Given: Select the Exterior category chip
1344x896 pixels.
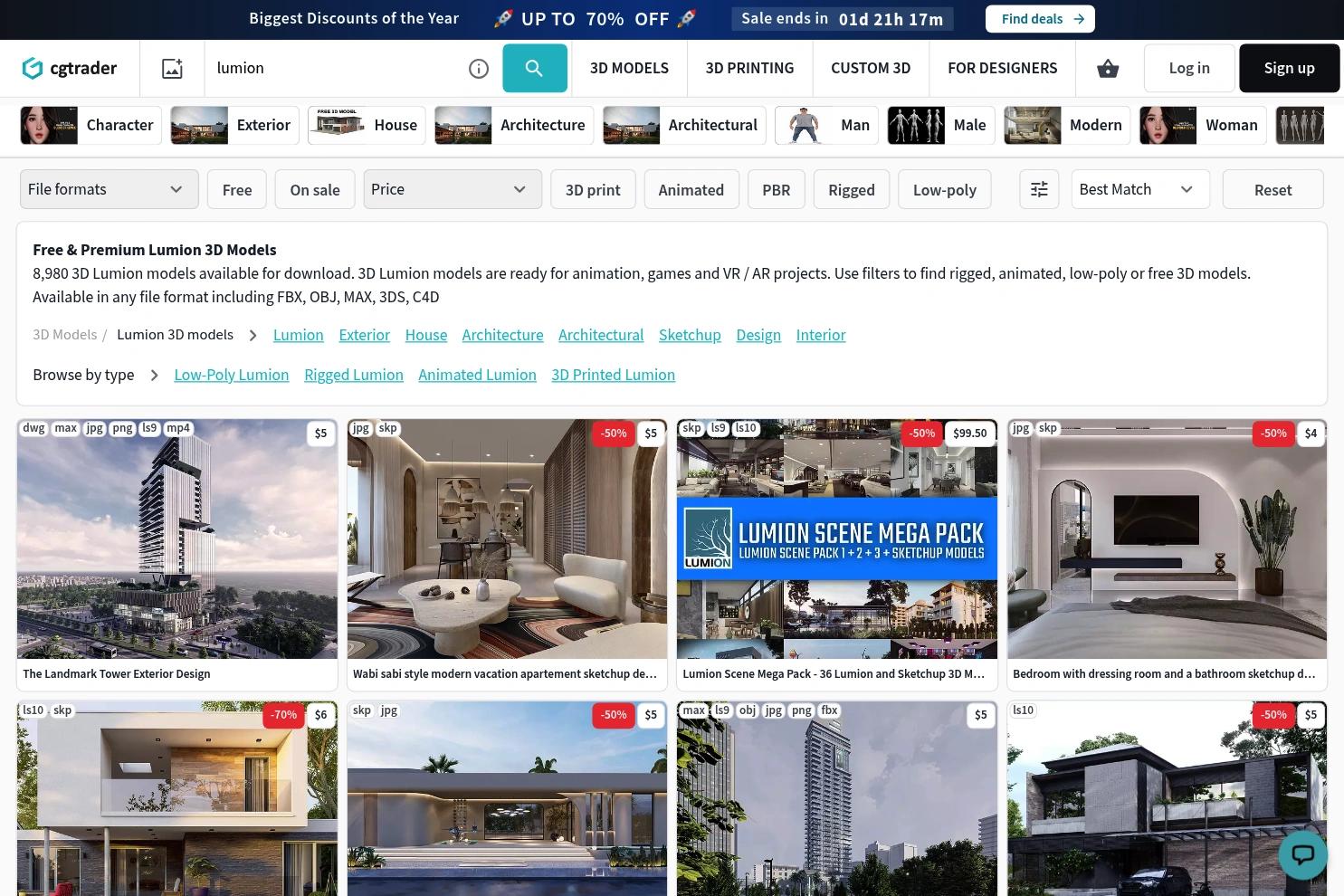Looking at the screenshot, I should 234,125.
